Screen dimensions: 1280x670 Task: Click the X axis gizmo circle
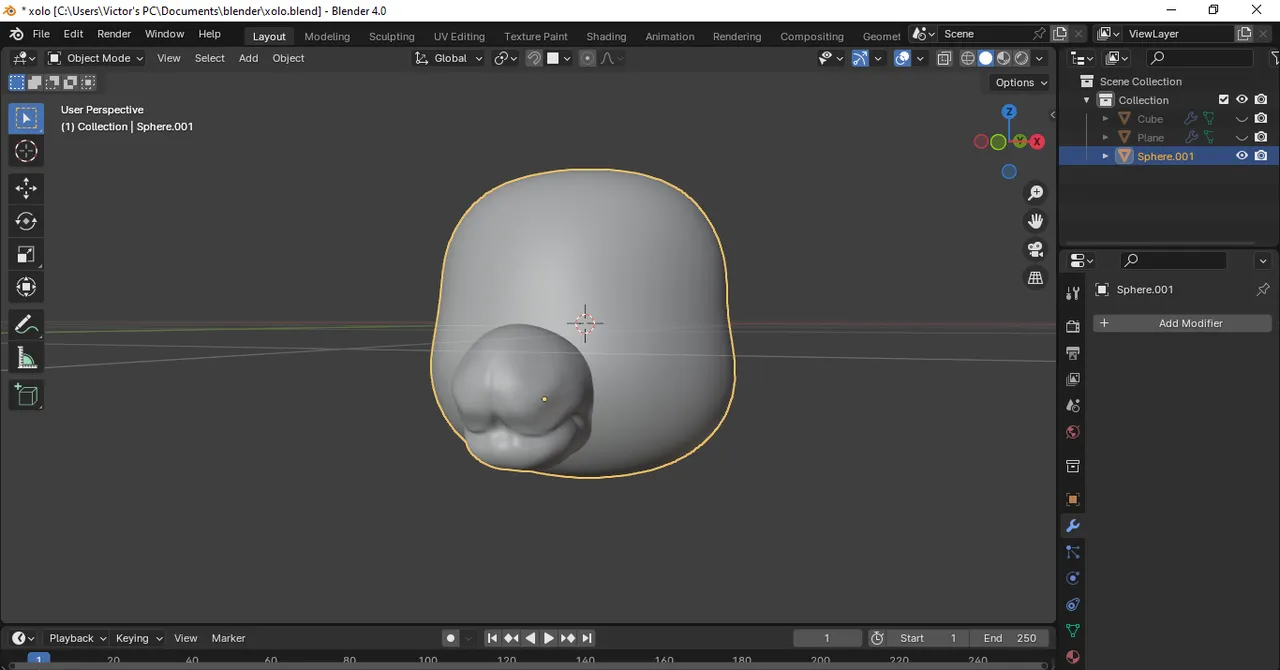tap(1037, 142)
